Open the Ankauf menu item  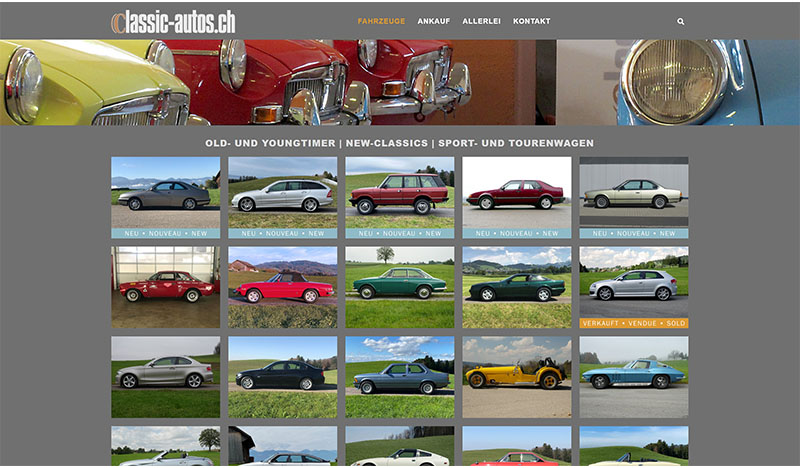pyautogui.click(x=434, y=21)
